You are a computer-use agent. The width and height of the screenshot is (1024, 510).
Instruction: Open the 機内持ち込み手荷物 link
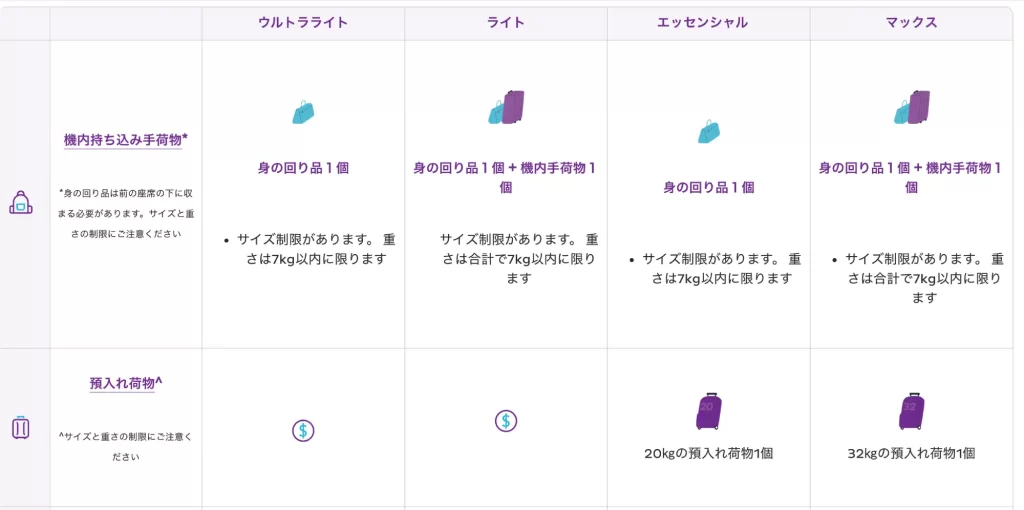125,140
